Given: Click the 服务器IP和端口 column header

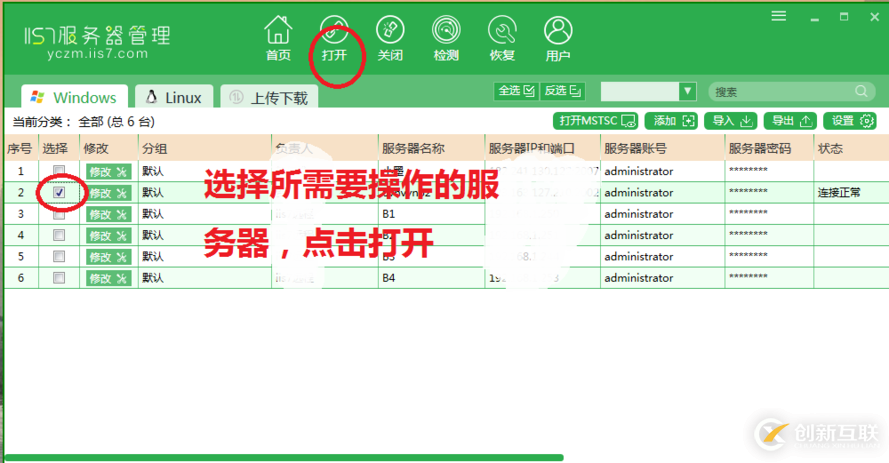Looking at the screenshot, I should point(543,148).
